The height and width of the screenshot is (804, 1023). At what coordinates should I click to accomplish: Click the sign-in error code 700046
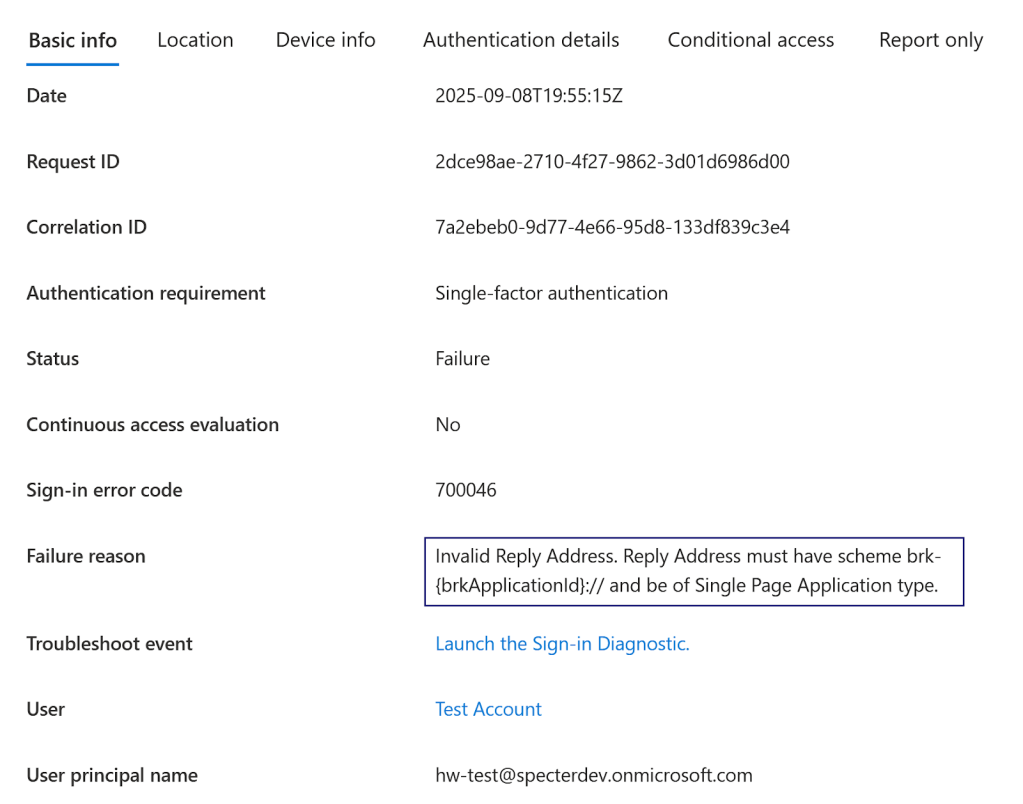click(466, 490)
